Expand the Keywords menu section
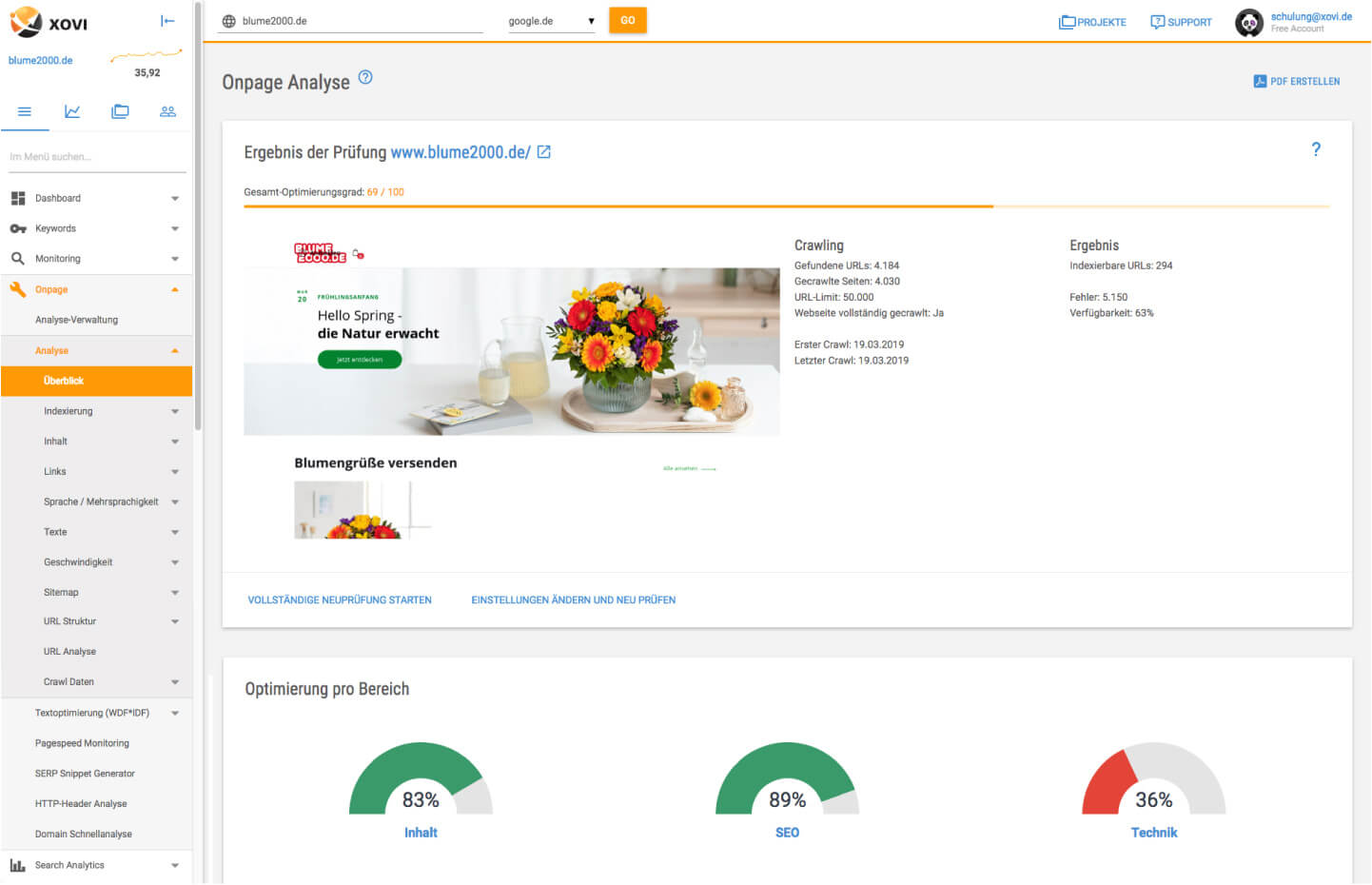The height and width of the screenshot is (885, 1372). click(x=175, y=229)
